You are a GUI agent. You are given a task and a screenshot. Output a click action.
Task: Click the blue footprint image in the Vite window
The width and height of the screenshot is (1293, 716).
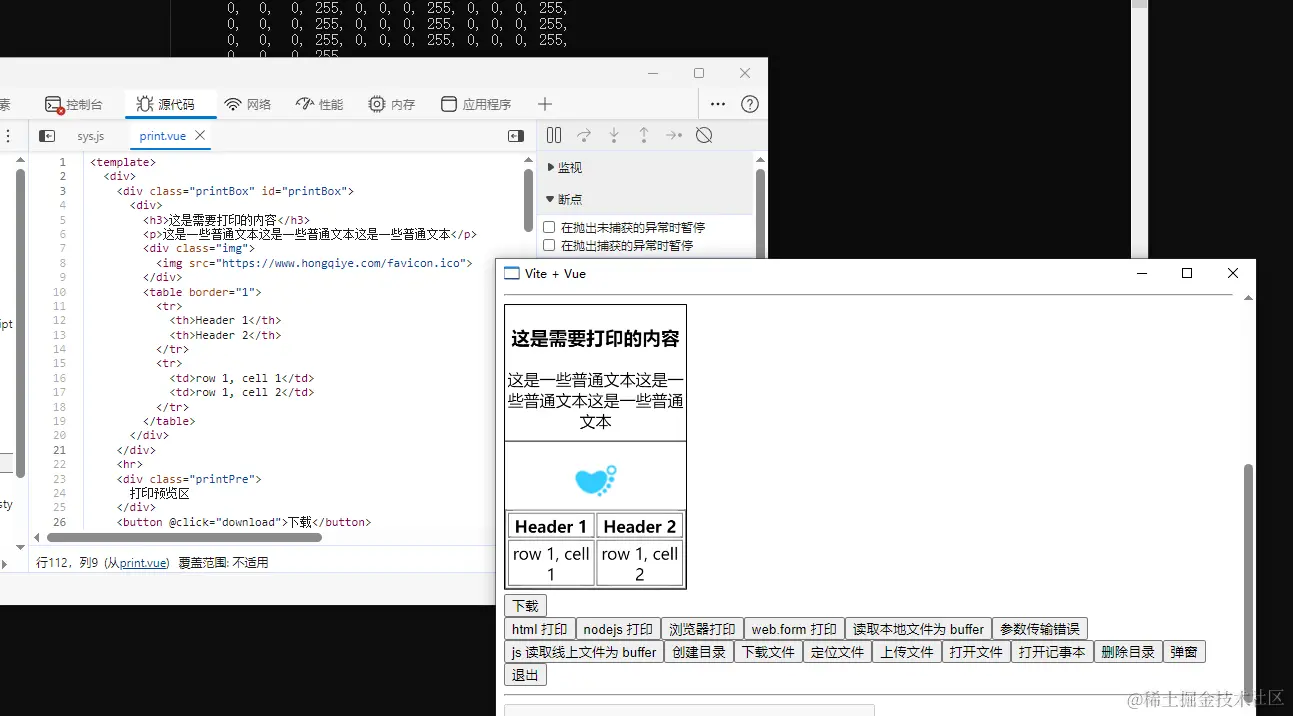click(x=595, y=480)
